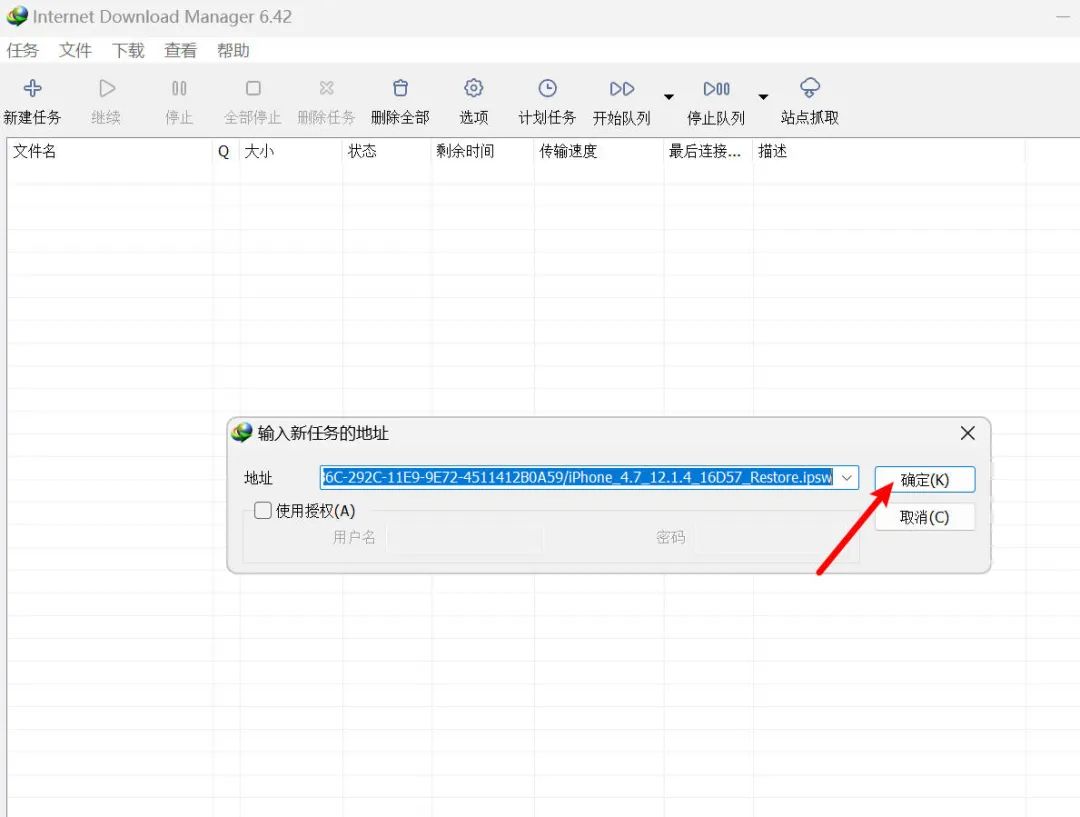This screenshot has height=817, width=1080.
Task: Open the Downloads (下载) menu
Action: tap(128, 50)
